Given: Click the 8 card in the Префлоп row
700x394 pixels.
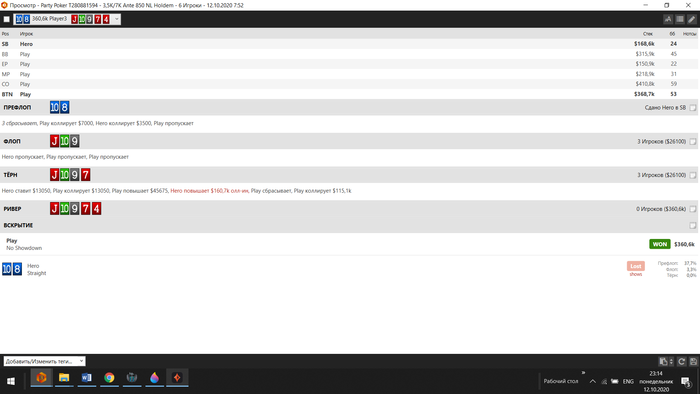Looking at the screenshot, I should [65, 107].
